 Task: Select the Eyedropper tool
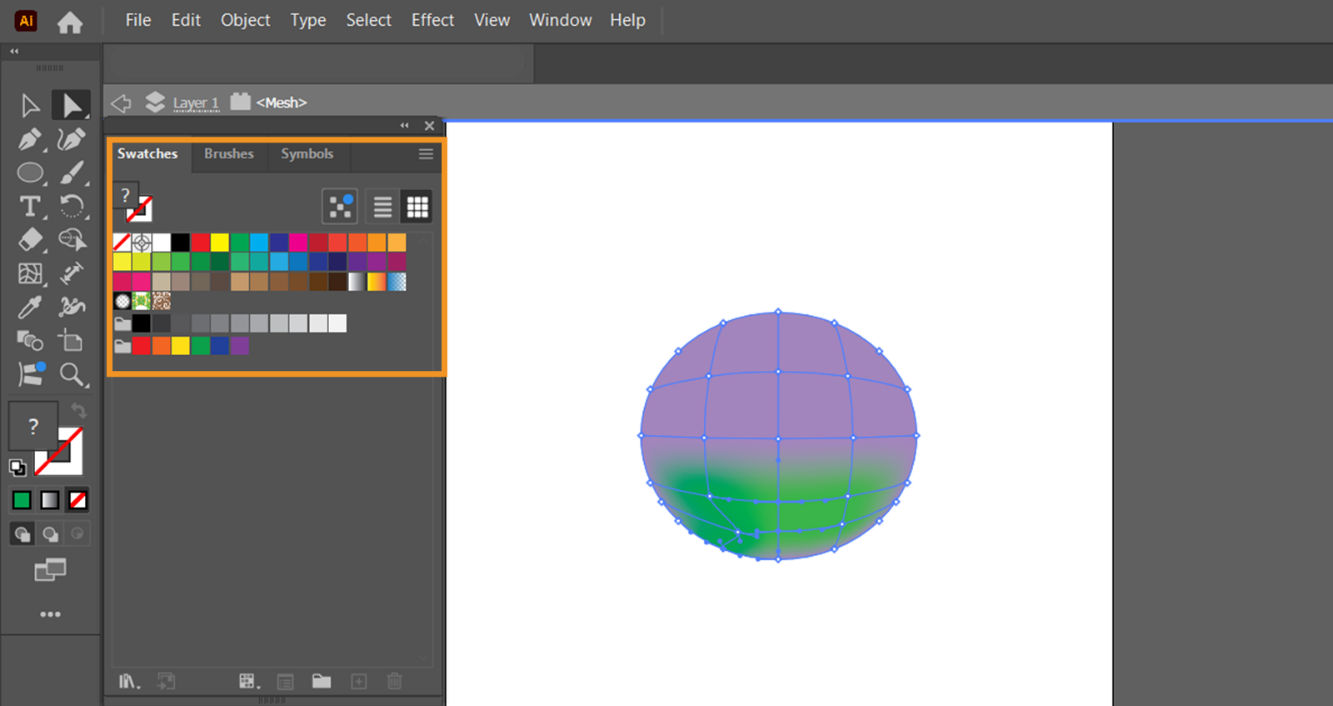click(30, 307)
